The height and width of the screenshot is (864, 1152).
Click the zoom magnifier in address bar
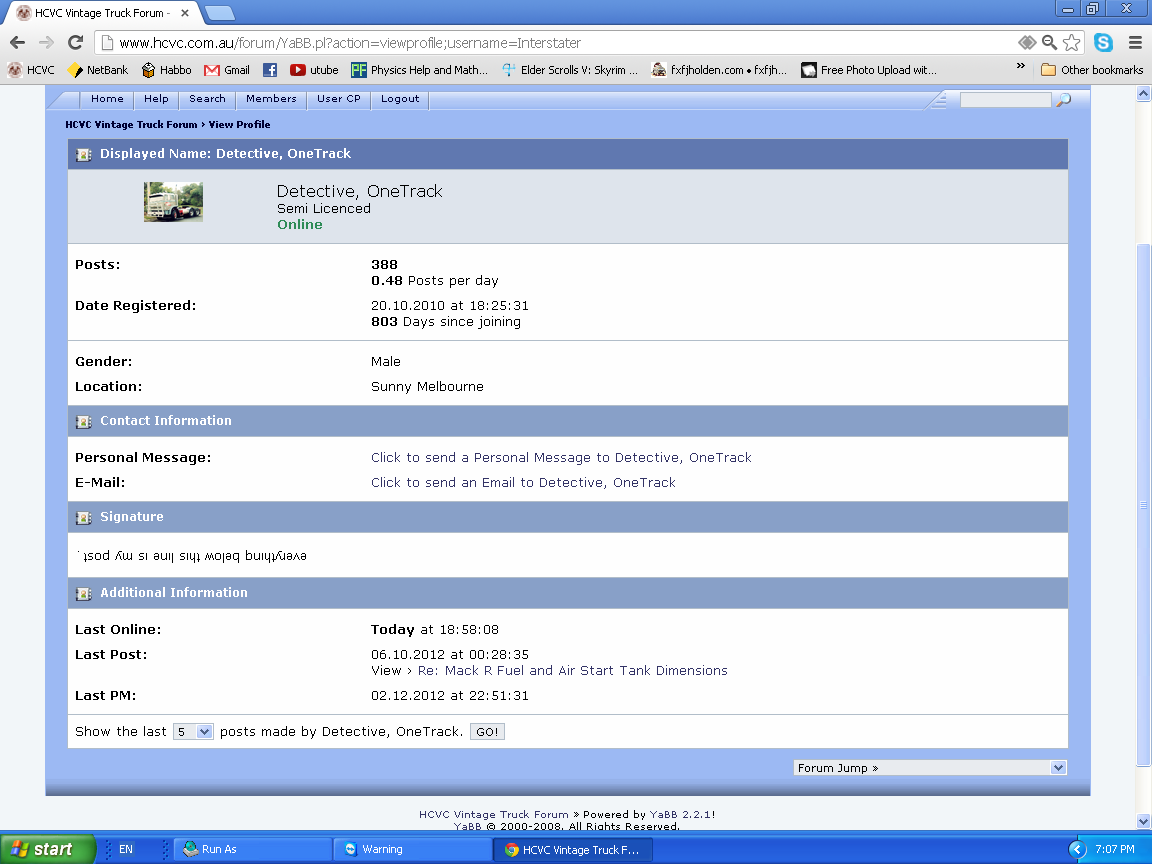coord(1049,43)
